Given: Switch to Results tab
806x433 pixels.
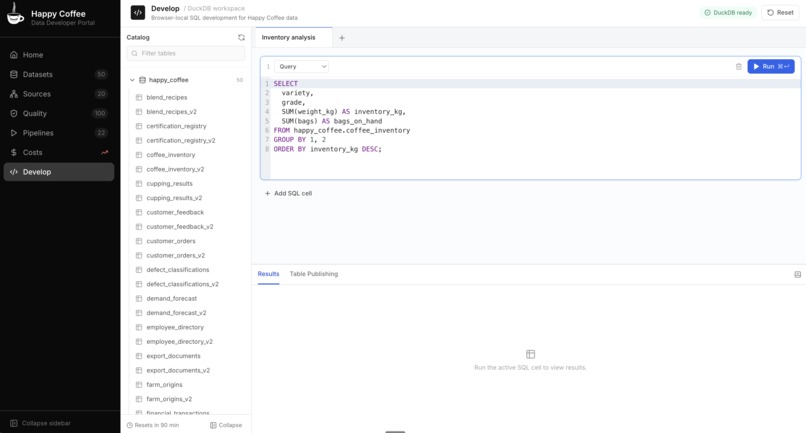Looking at the screenshot, I should pos(268,274).
